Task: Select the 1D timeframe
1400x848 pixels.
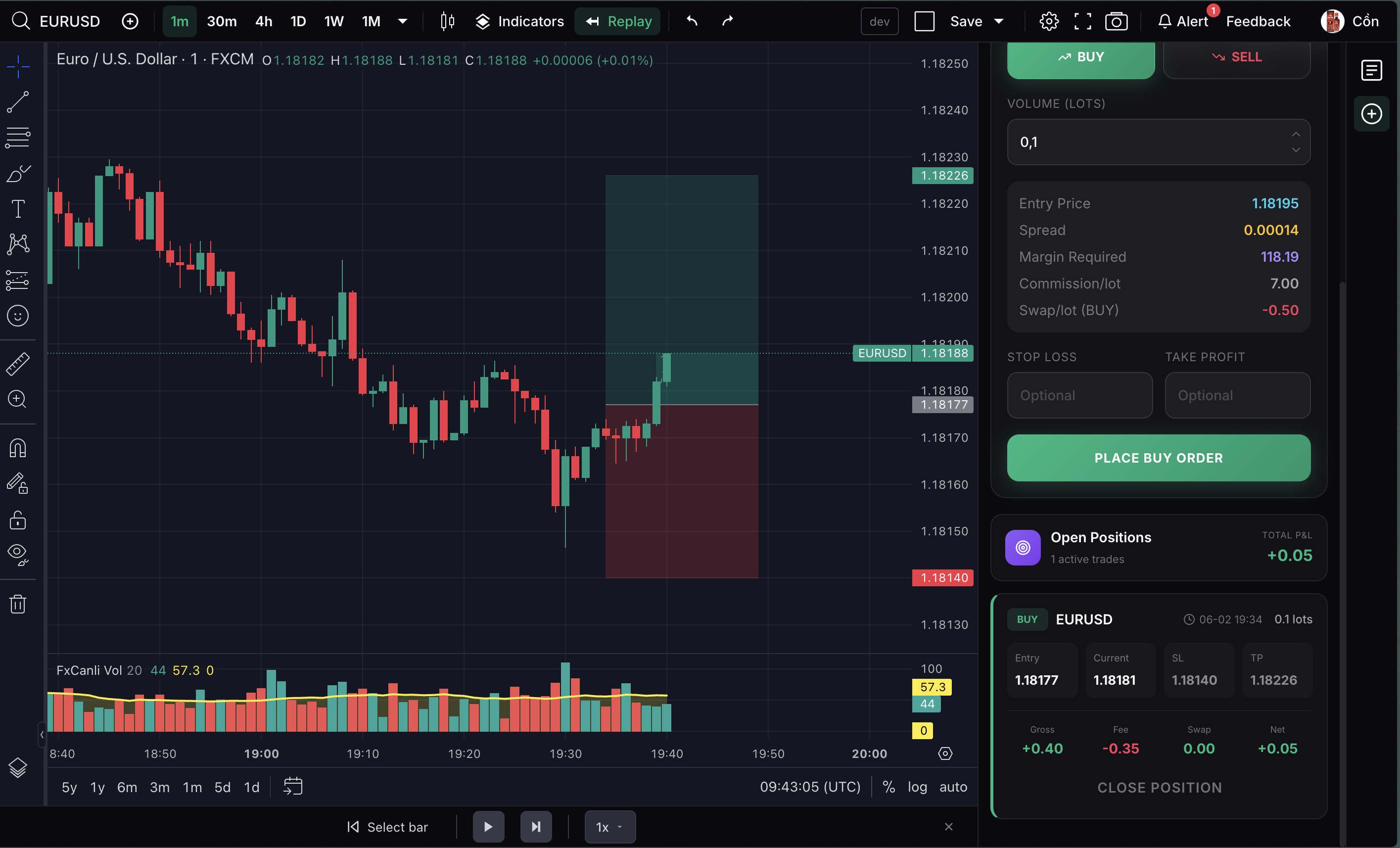Action: (x=297, y=21)
